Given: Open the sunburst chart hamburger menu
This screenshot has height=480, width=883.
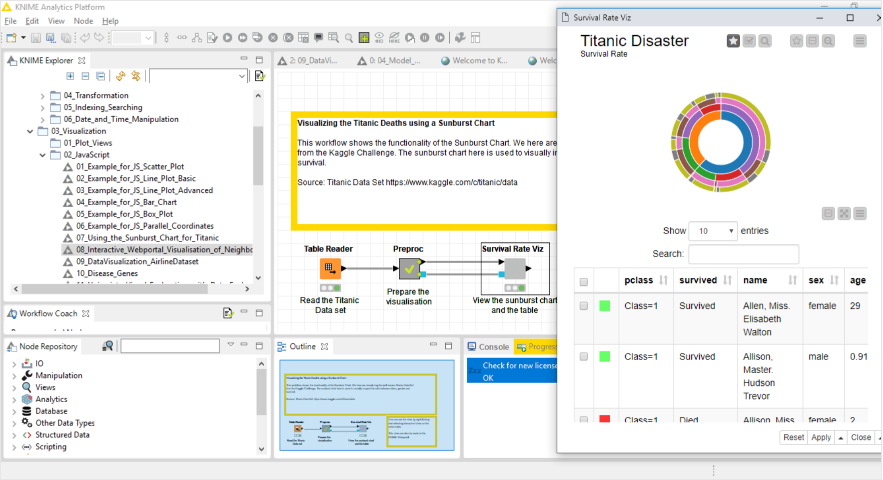Looking at the screenshot, I should coord(859,41).
